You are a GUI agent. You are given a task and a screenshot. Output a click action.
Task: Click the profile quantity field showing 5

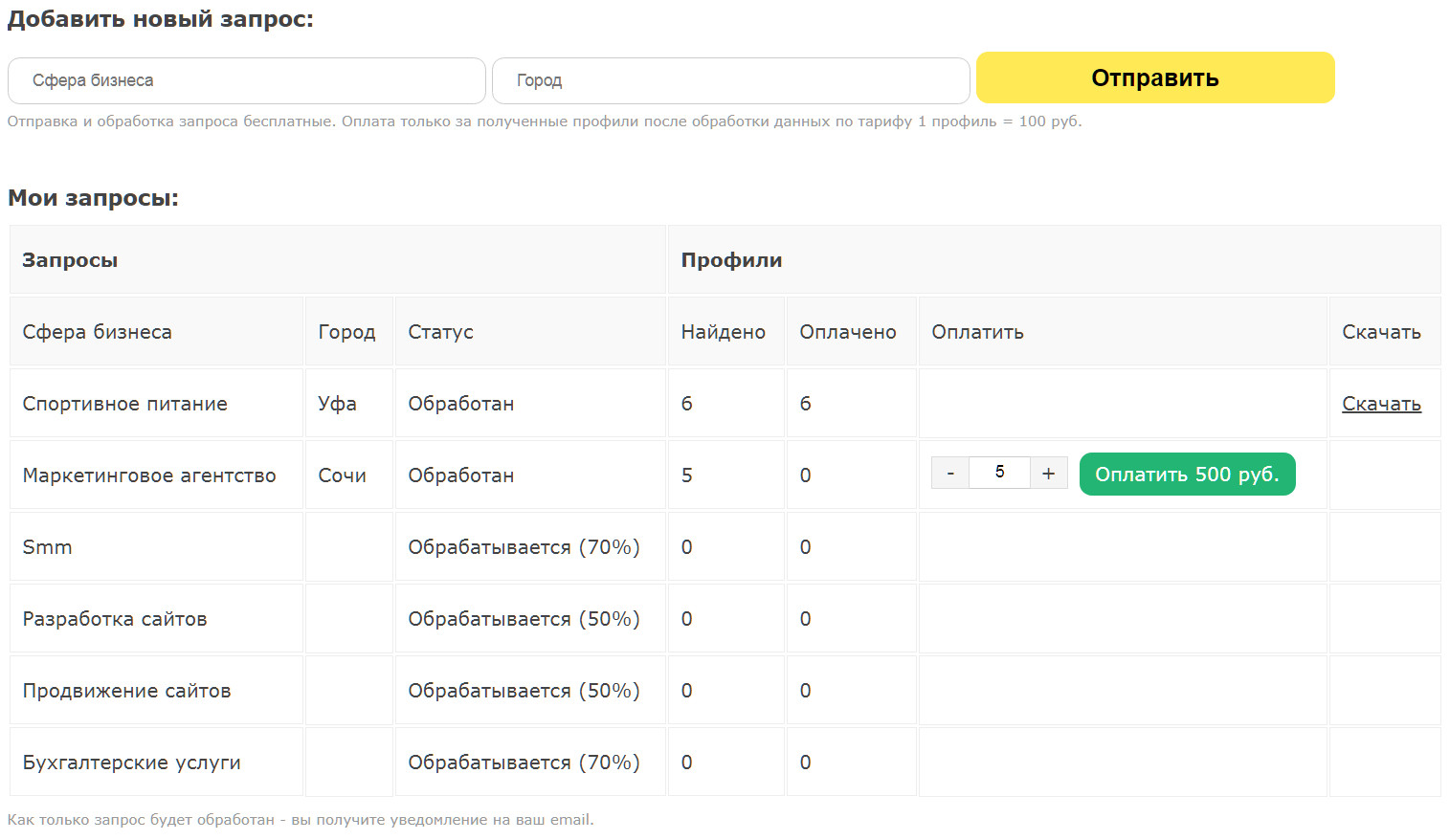pos(999,473)
